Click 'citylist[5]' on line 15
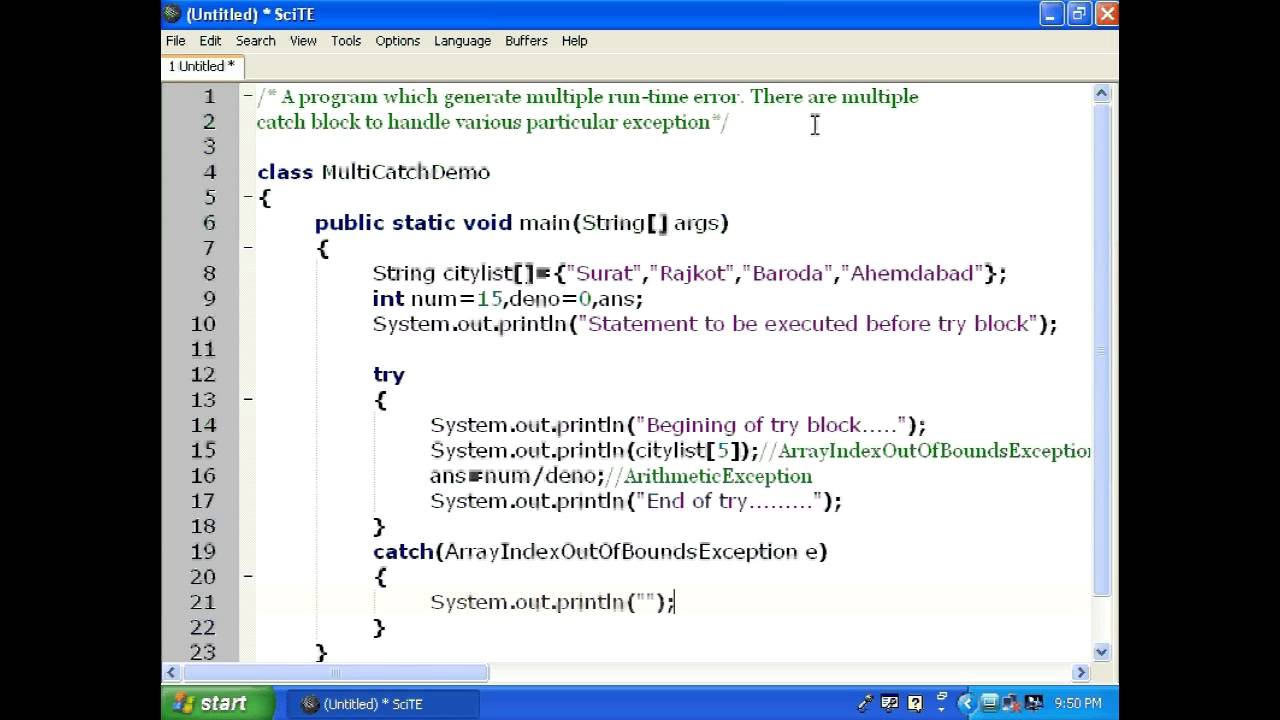This screenshot has height=720, width=1280. pyautogui.click(x=689, y=451)
